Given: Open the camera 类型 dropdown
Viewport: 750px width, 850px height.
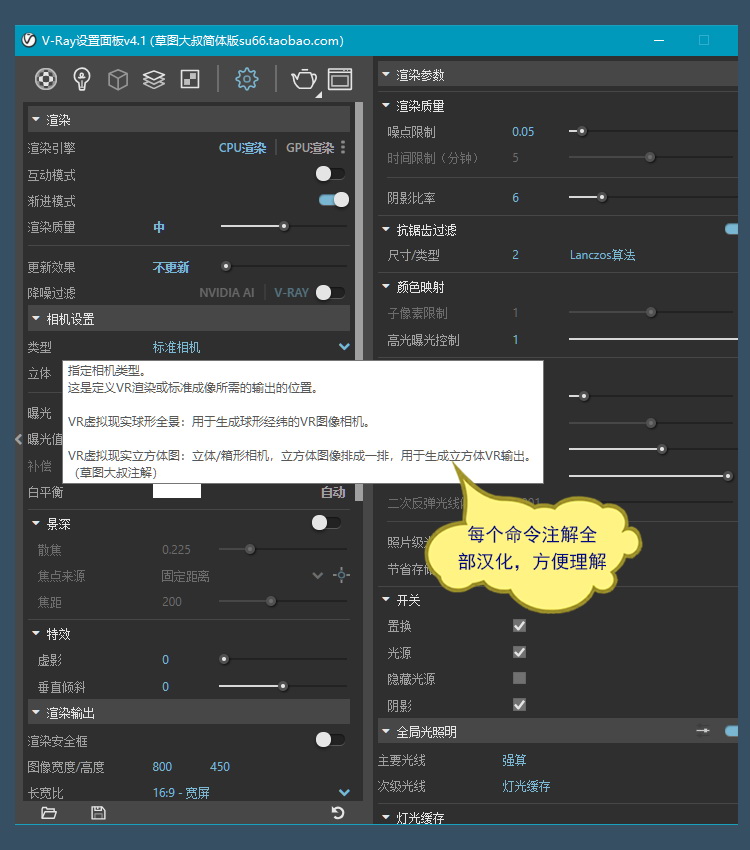Looking at the screenshot, I should coord(344,346).
